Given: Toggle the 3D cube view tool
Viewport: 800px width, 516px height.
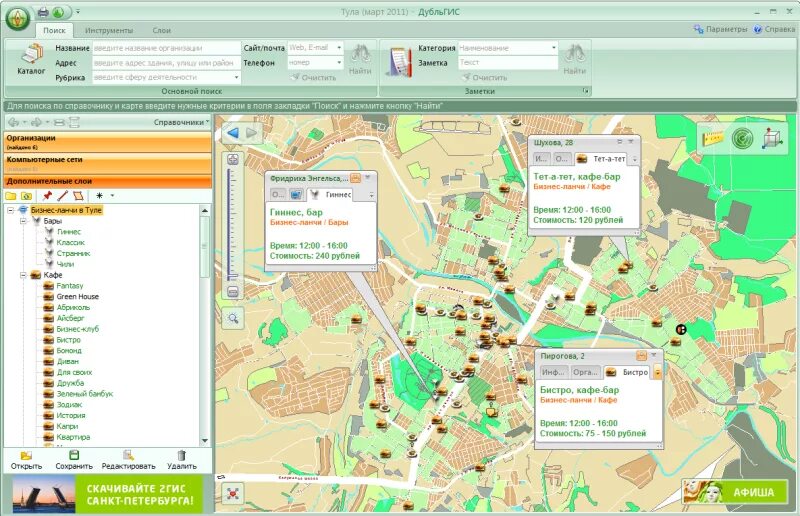Looking at the screenshot, I should pyautogui.click(x=772, y=138).
